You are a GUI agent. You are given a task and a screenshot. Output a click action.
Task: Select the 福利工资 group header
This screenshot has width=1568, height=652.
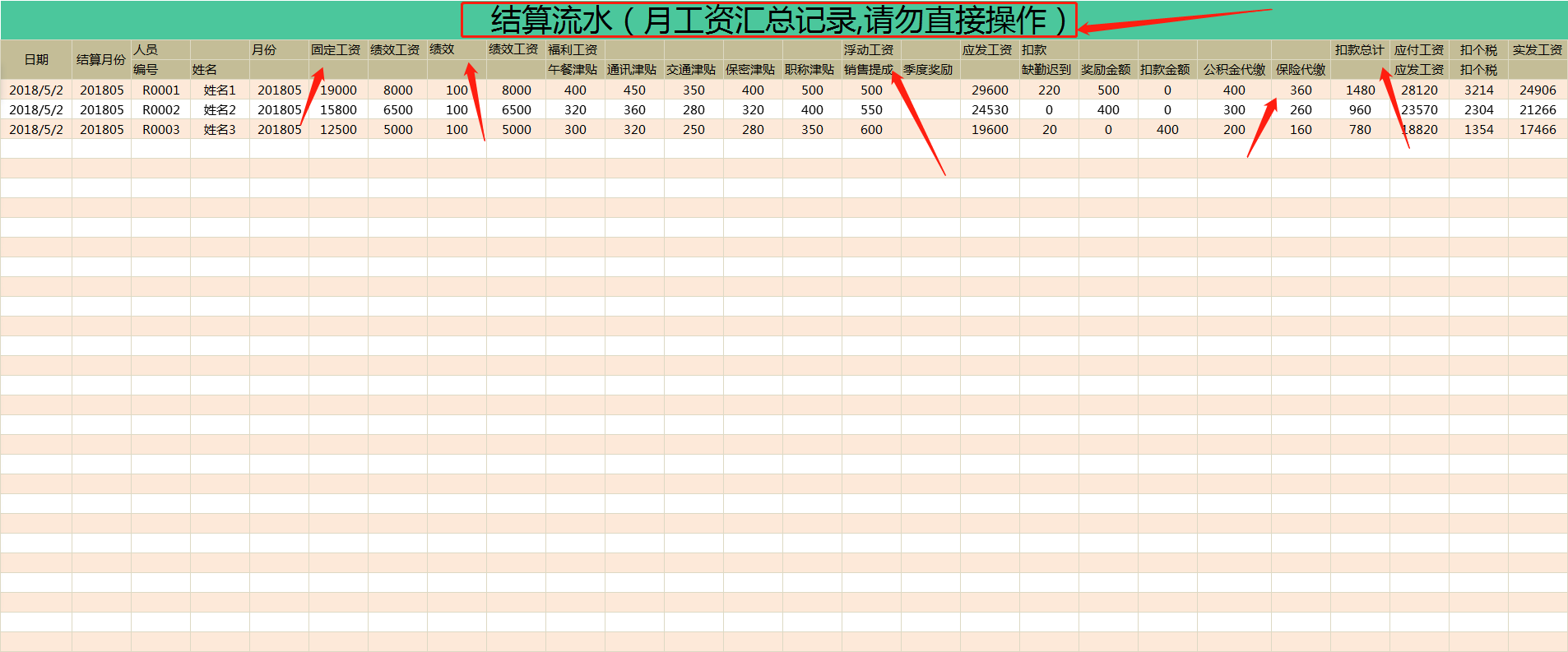(575, 50)
